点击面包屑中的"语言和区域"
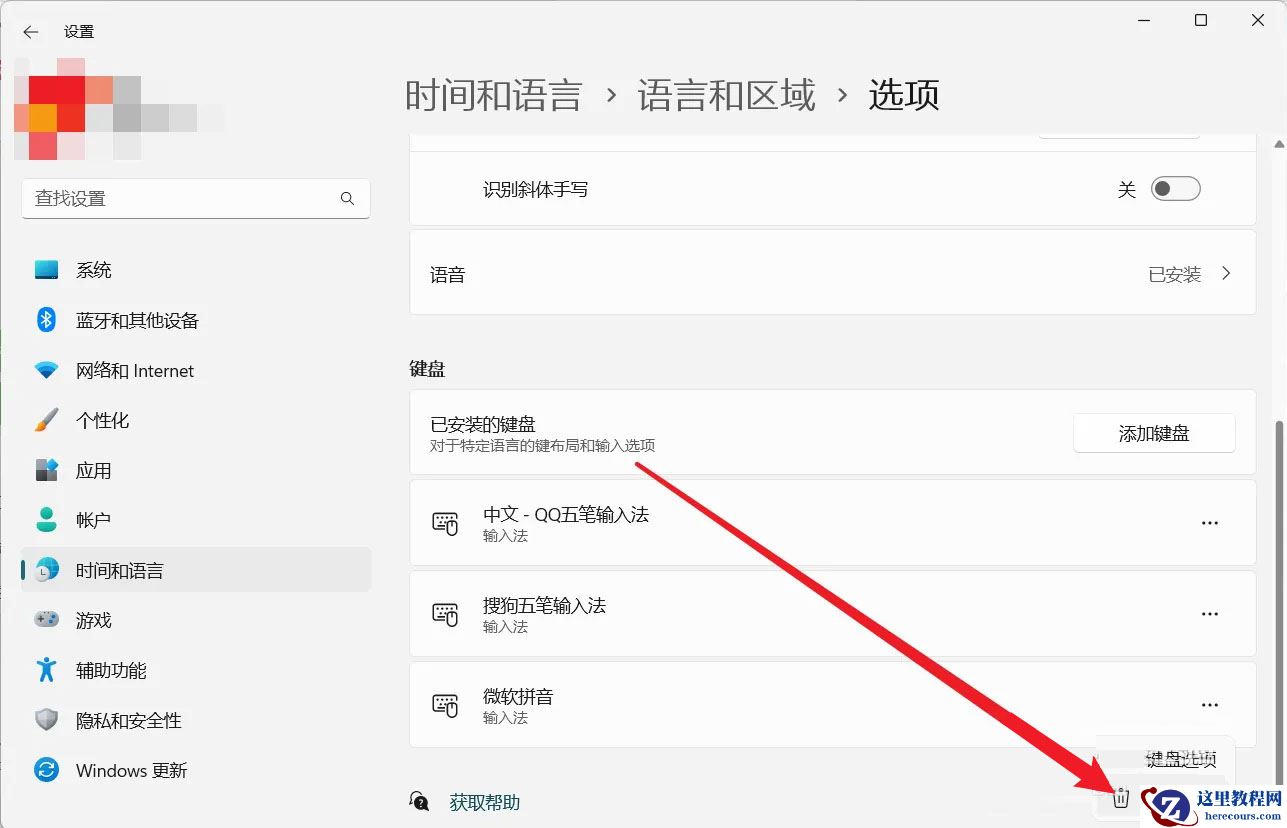 [x=725, y=94]
